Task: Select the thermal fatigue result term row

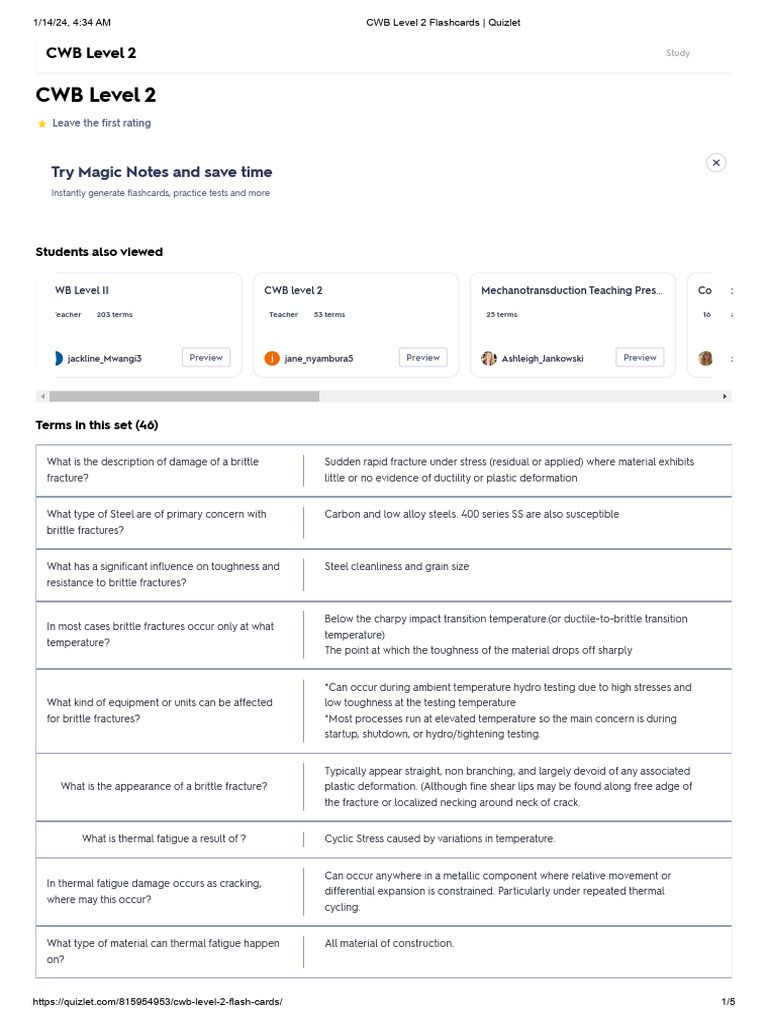Action: [383, 839]
